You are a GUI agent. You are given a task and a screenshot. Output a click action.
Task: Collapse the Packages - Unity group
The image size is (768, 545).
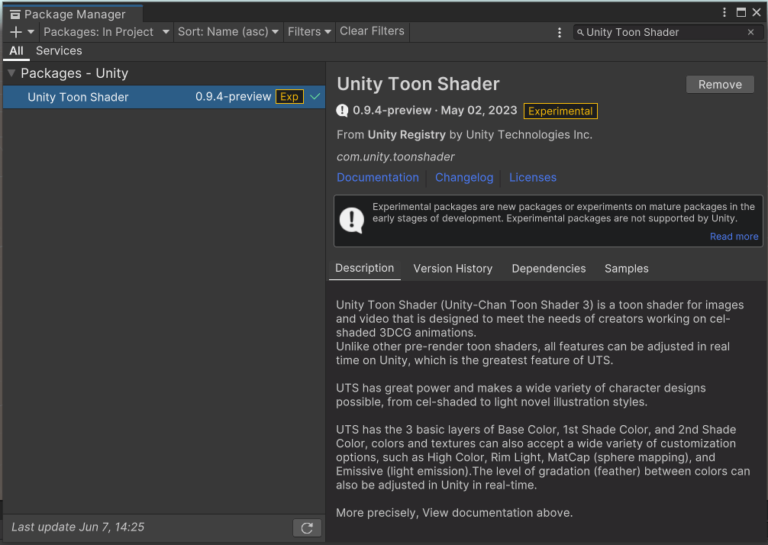click(11, 73)
